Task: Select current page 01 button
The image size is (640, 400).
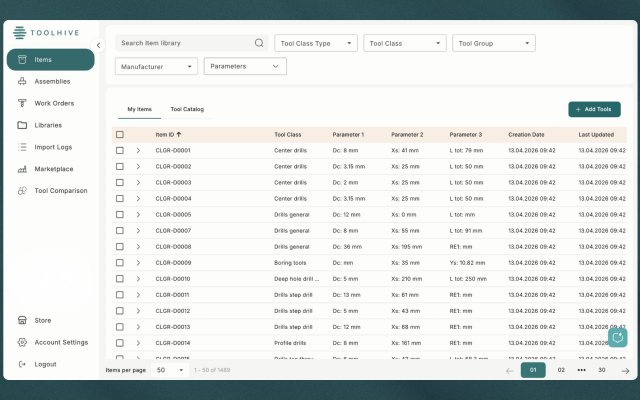Action: coord(533,370)
